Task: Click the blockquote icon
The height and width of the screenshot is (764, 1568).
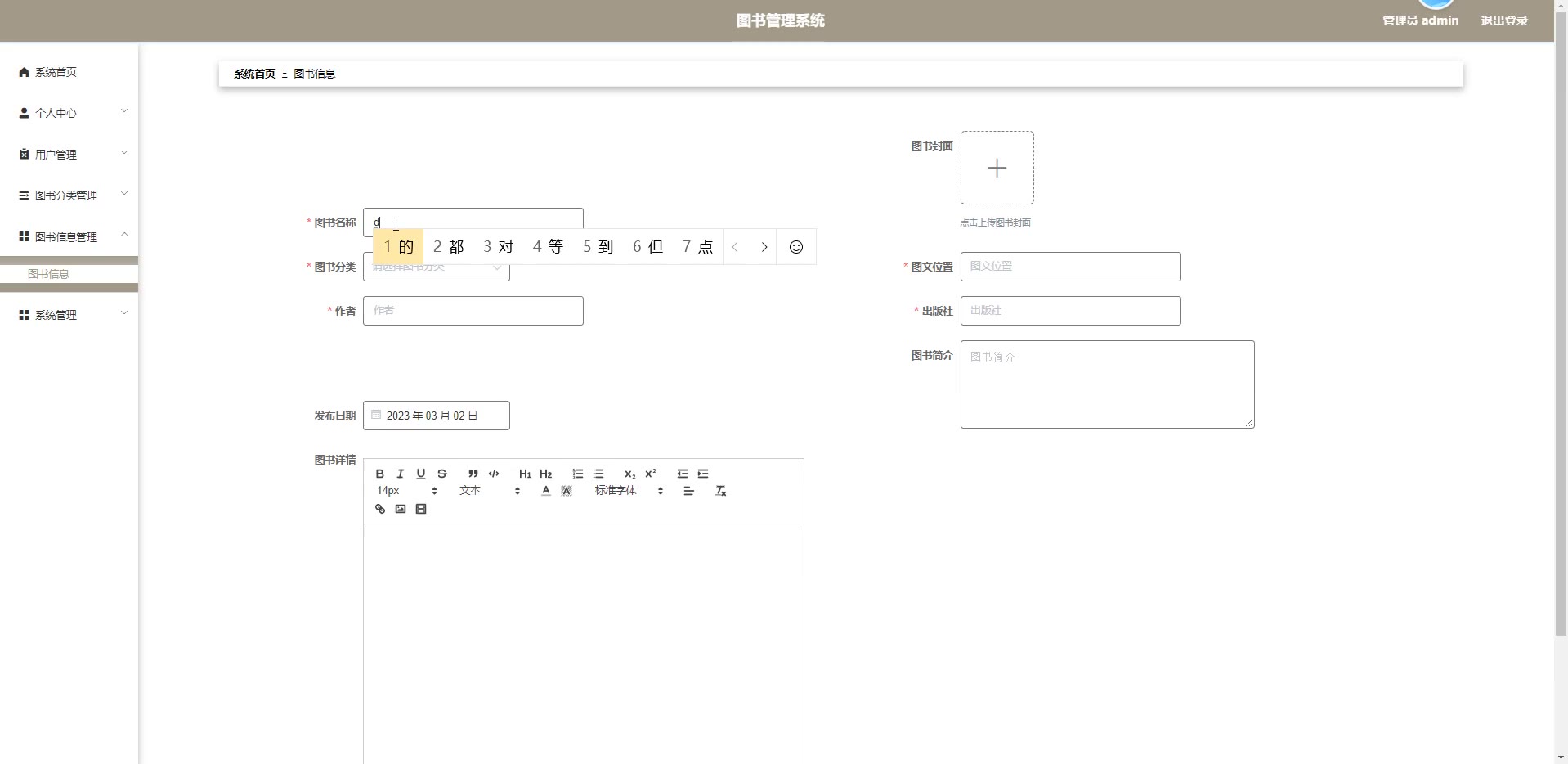Action: click(473, 474)
